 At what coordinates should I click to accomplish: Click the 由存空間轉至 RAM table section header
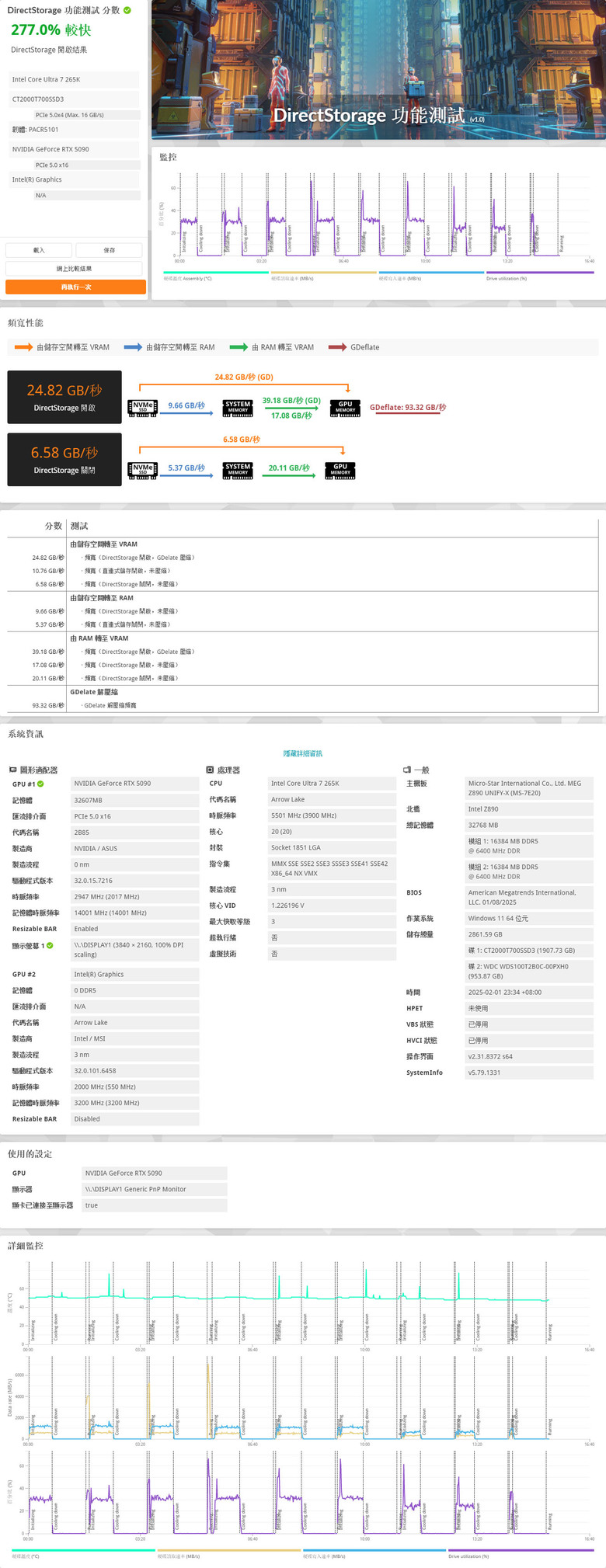[102, 598]
